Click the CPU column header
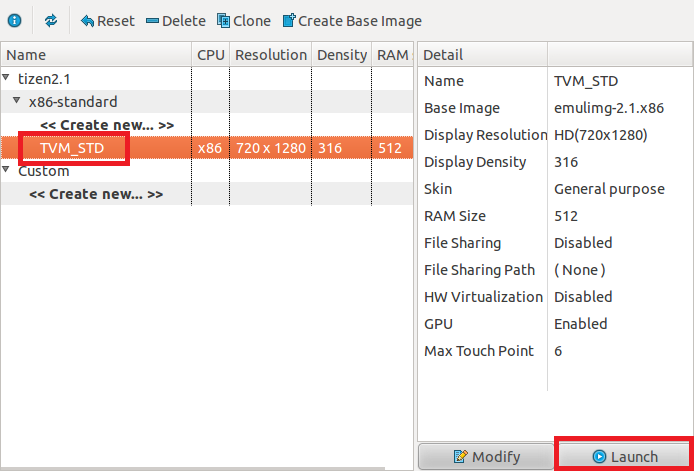This screenshot has height=471, width=694. coord(211,55)
